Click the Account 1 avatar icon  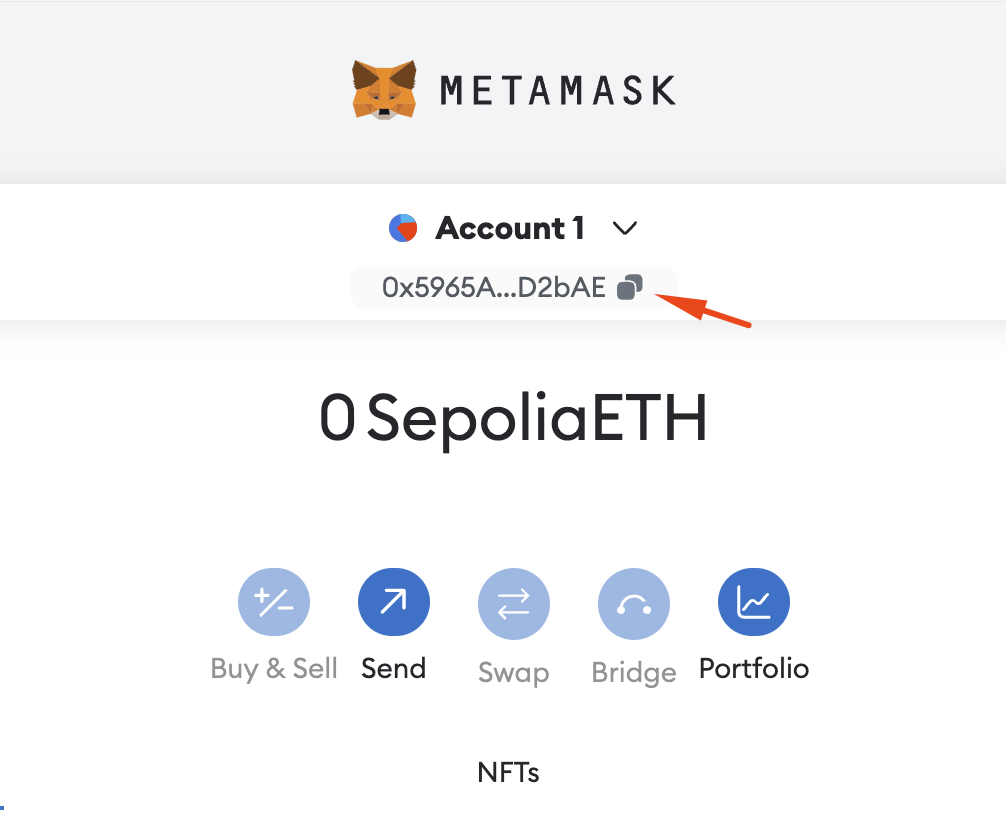[403, 229]
